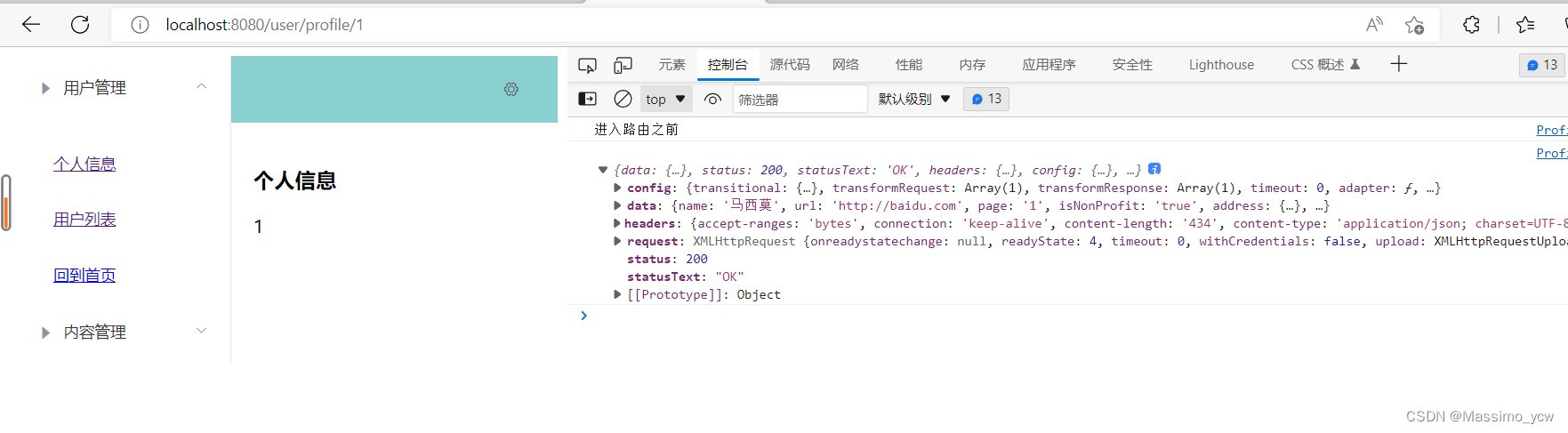The height and width of the screenshot is (433, 1568).
Task: Add a new DevTools tool tab with the plus icon
Action: 1398,64
